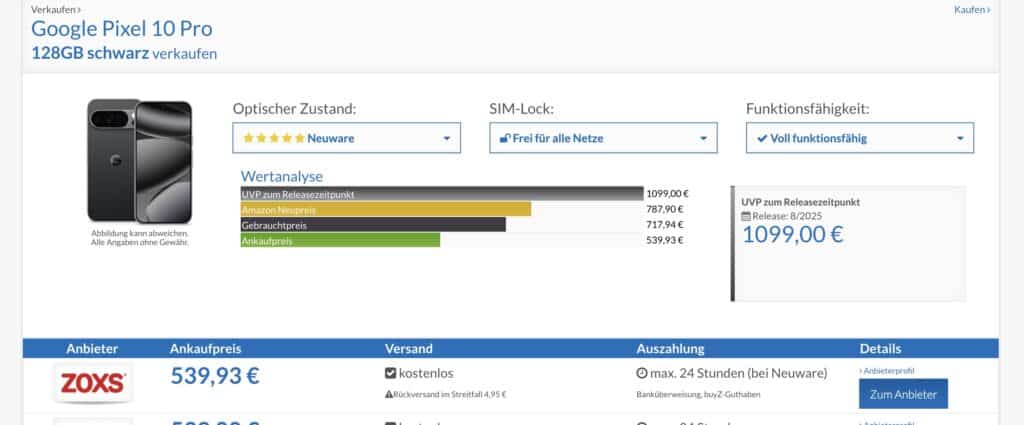Viewport: 1024px width, 425px height.
Task: Click the Google Pixel 10 Pro heading
Action: tap(121, 29)
